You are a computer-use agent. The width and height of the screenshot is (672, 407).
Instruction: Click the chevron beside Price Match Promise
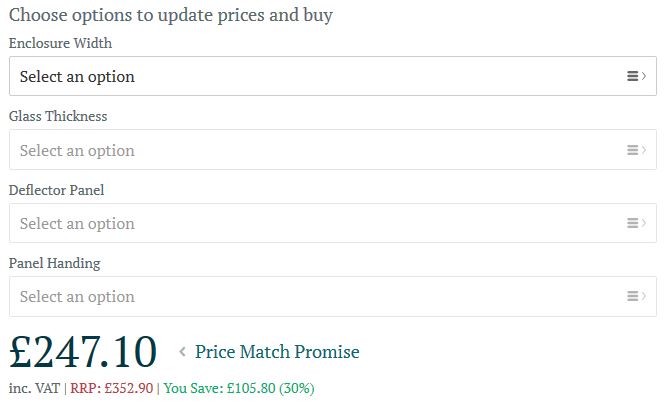coord(182,352)
